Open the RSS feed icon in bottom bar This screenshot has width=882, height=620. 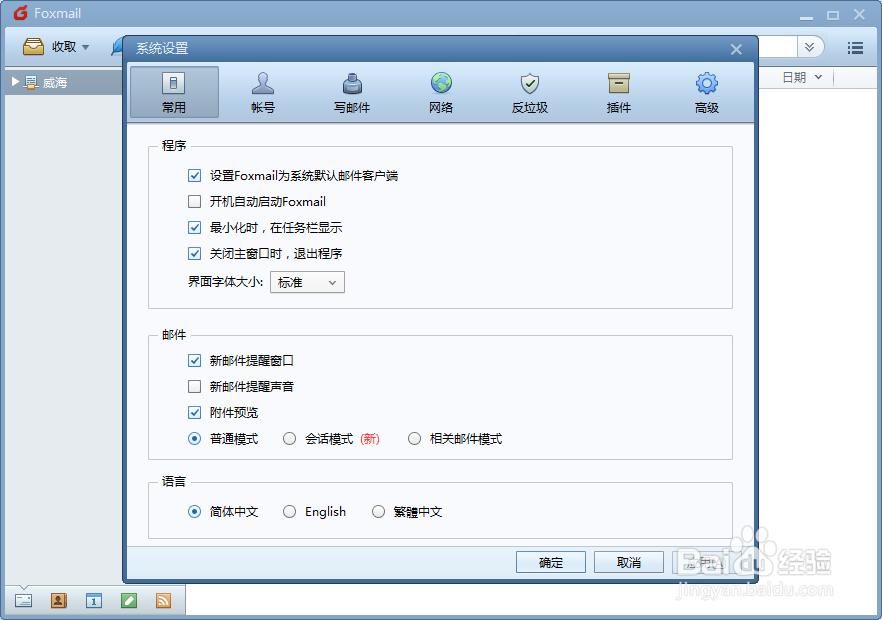click(x=164, y=600)
